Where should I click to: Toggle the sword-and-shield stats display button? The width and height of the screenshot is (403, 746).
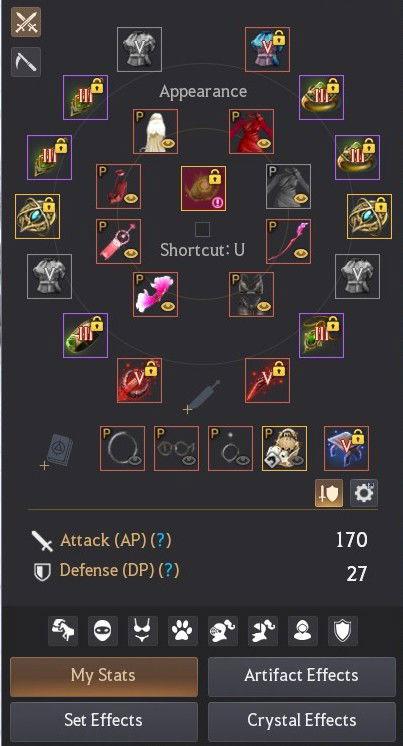tap(329, 493)
